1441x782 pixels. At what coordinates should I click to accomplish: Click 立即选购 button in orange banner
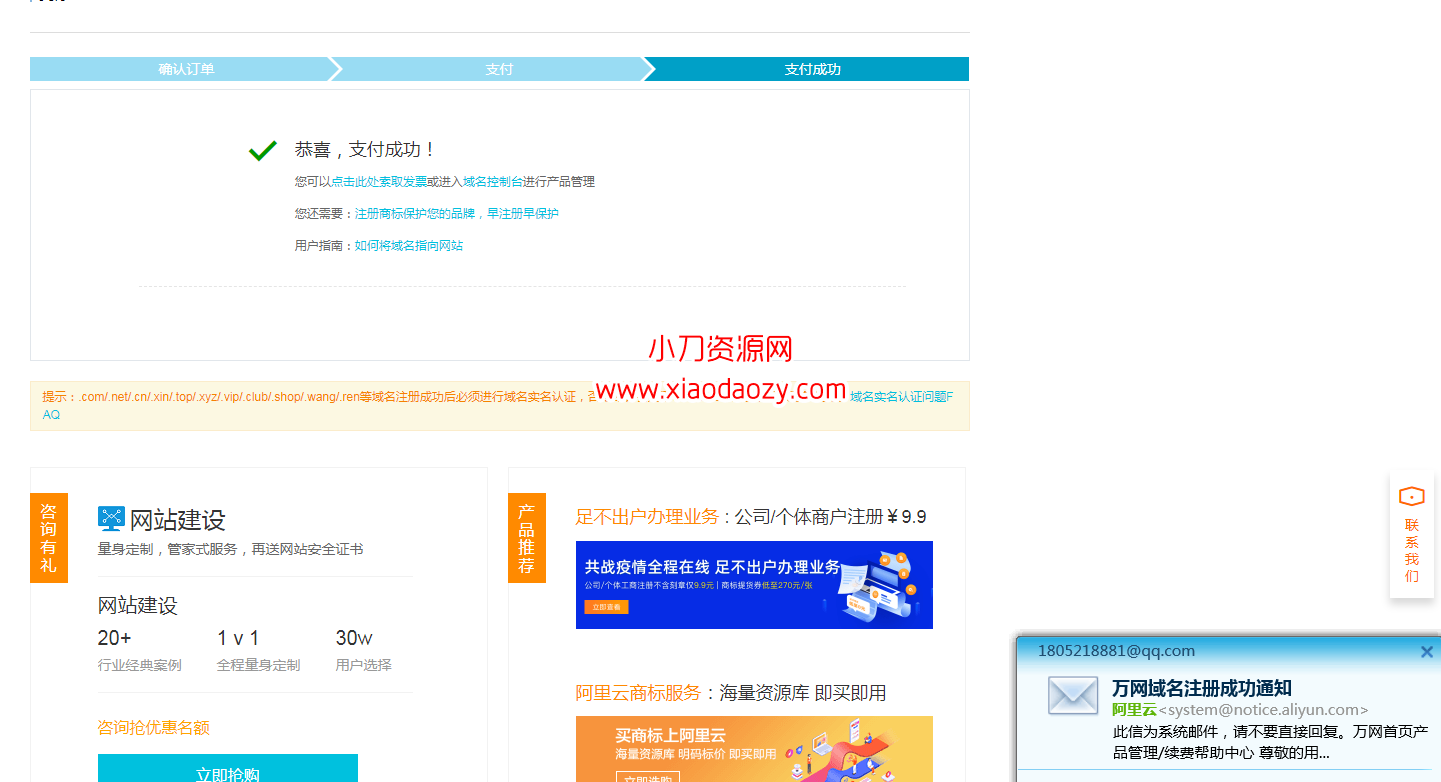point(647,777)
